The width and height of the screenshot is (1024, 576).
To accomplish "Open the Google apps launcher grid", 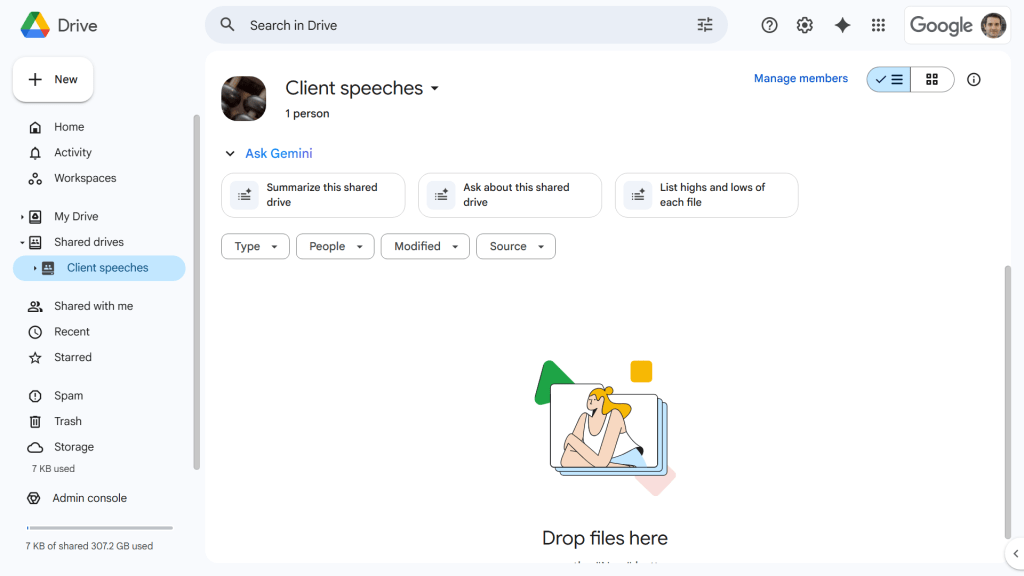I will pos(878,25).
